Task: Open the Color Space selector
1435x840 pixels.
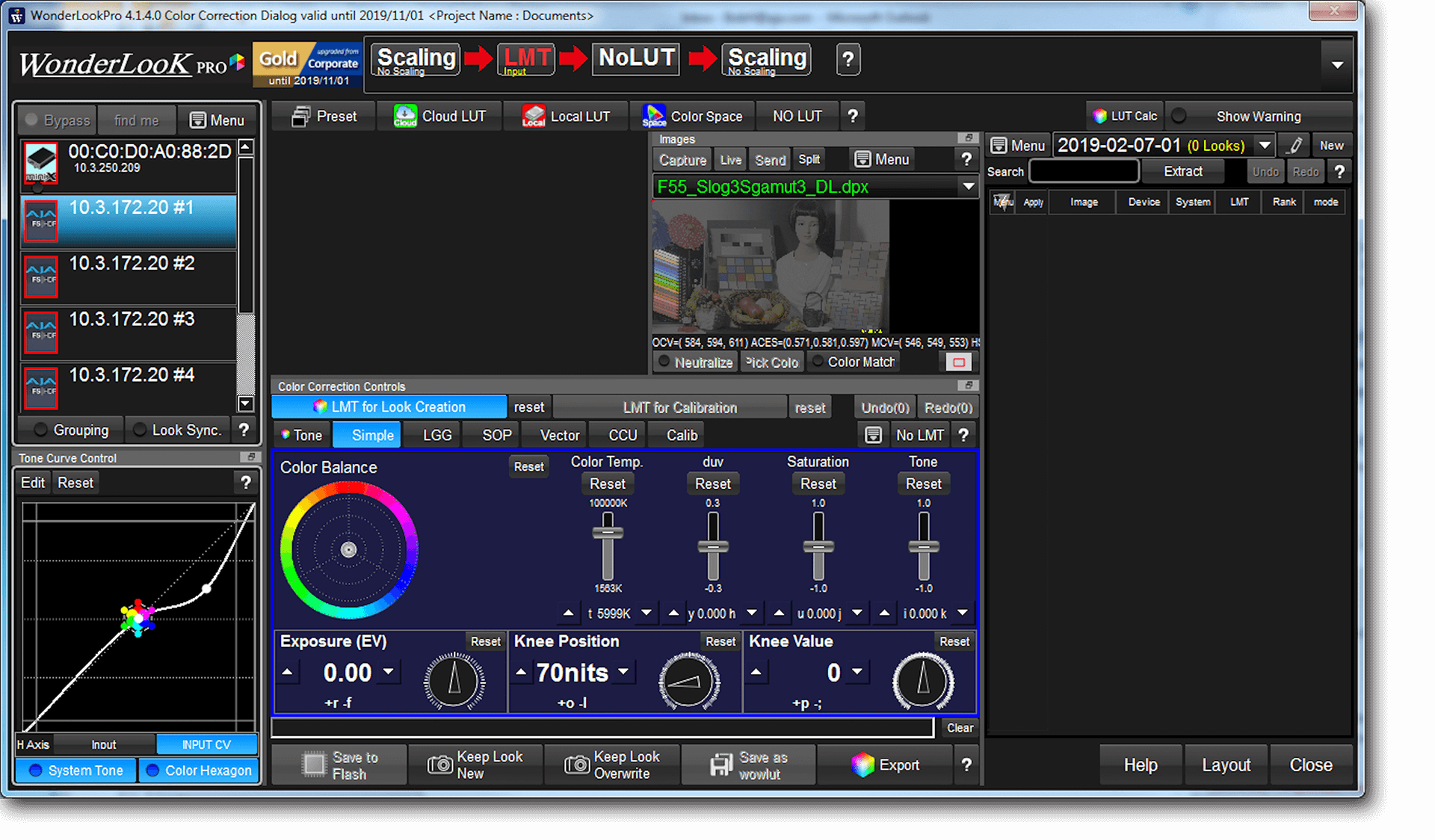Action: (692, 117)
